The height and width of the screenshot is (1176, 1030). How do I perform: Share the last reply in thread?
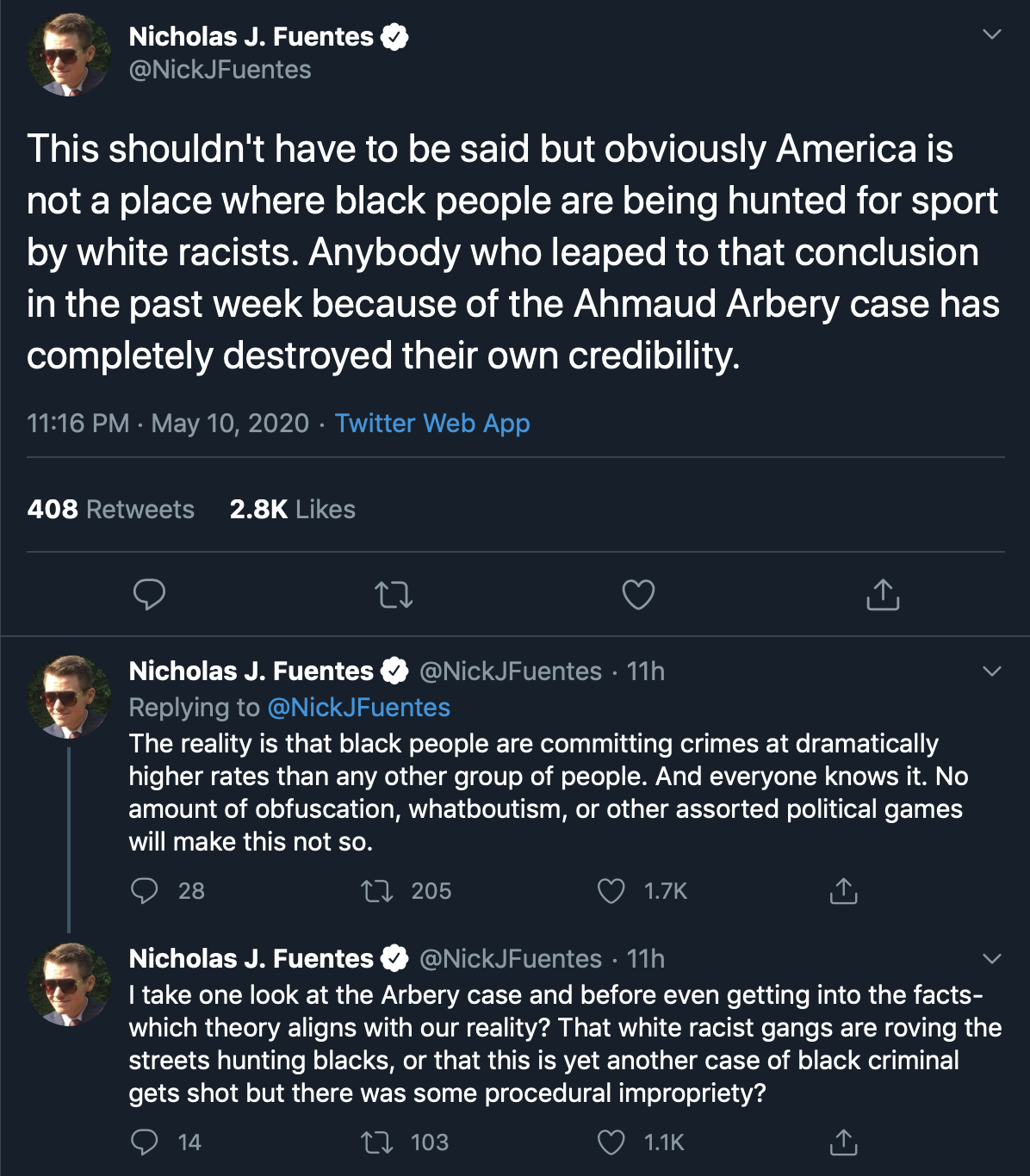tap(843, 1142)
